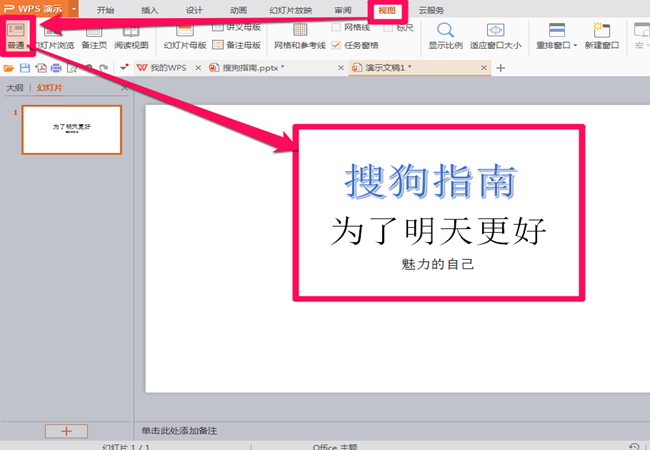Open 幻灯片母版 slide master
Viewport: 650px width, 450px height.
[x=185, y=37]
